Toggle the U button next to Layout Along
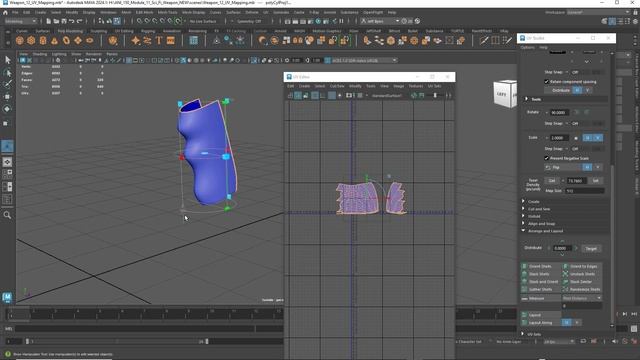The image size is (640, 360). tap(567, 323)
